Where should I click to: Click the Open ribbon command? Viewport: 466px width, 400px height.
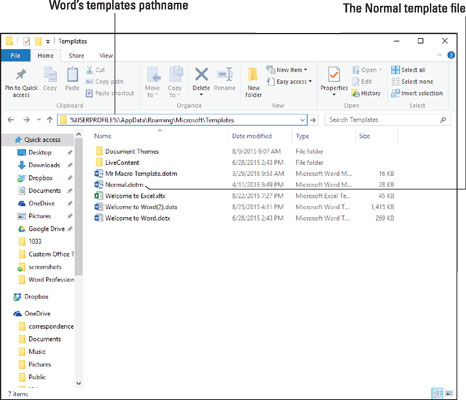367,70
